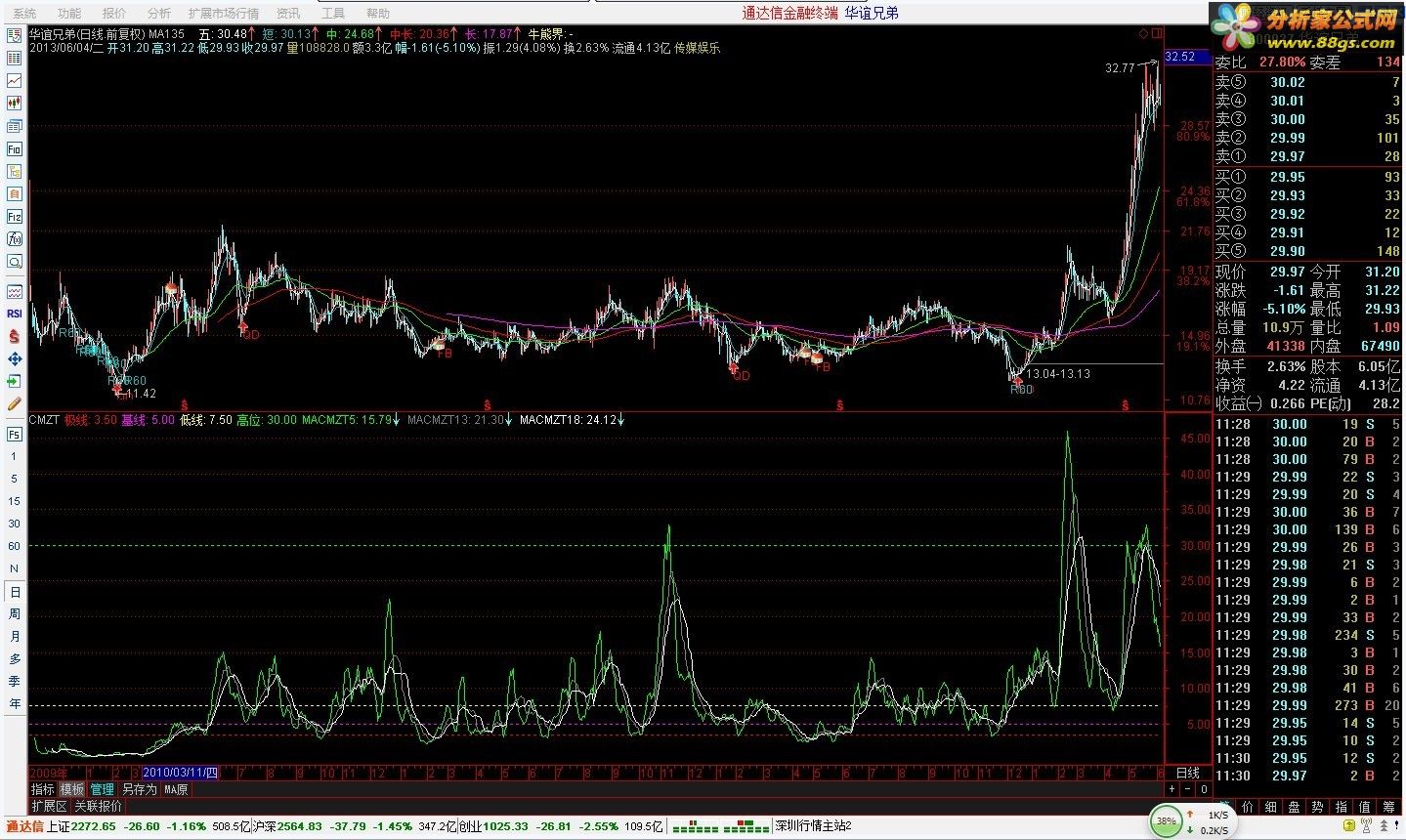Open the multi-window layout icon

(x=15, y=126)
